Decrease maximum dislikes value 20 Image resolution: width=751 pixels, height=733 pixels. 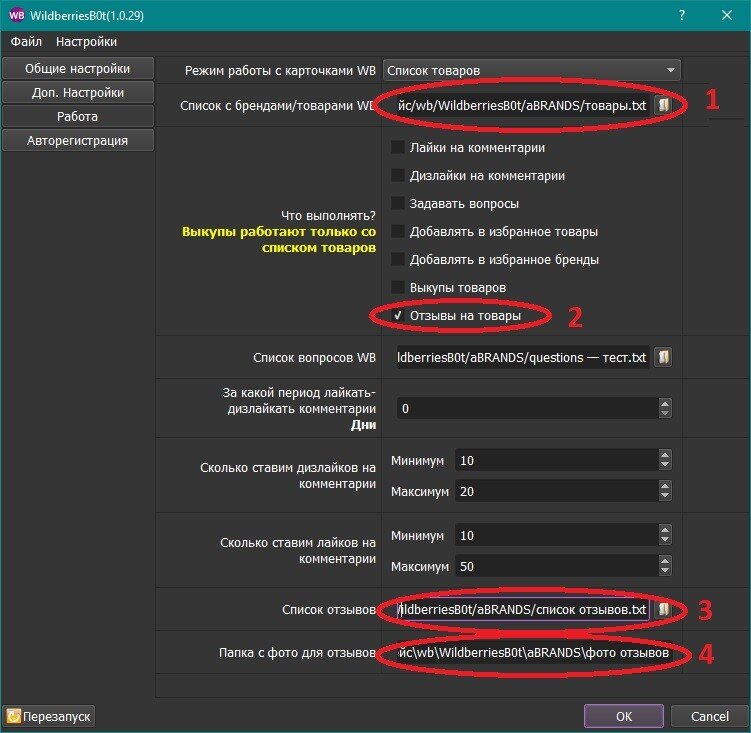pyautogui.click(x=665, y=496)
